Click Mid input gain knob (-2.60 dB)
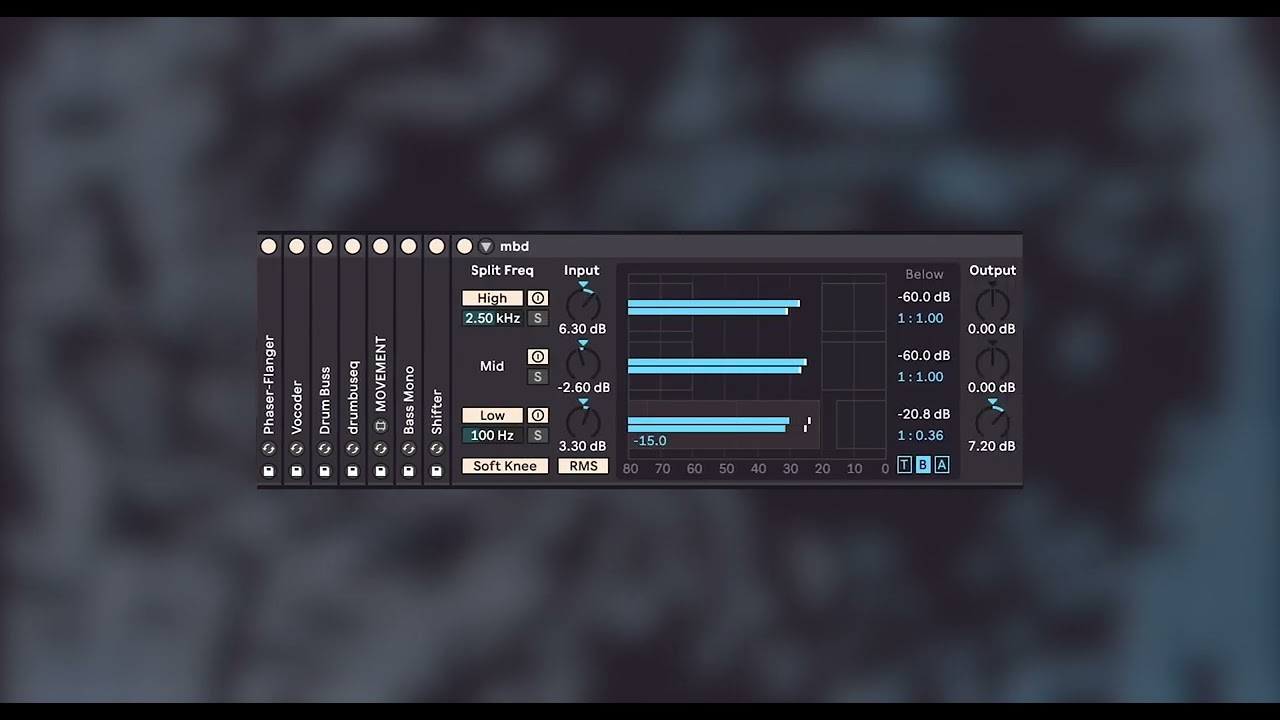Viewport: 1280px width, 720px height. (x=583, y=364)
